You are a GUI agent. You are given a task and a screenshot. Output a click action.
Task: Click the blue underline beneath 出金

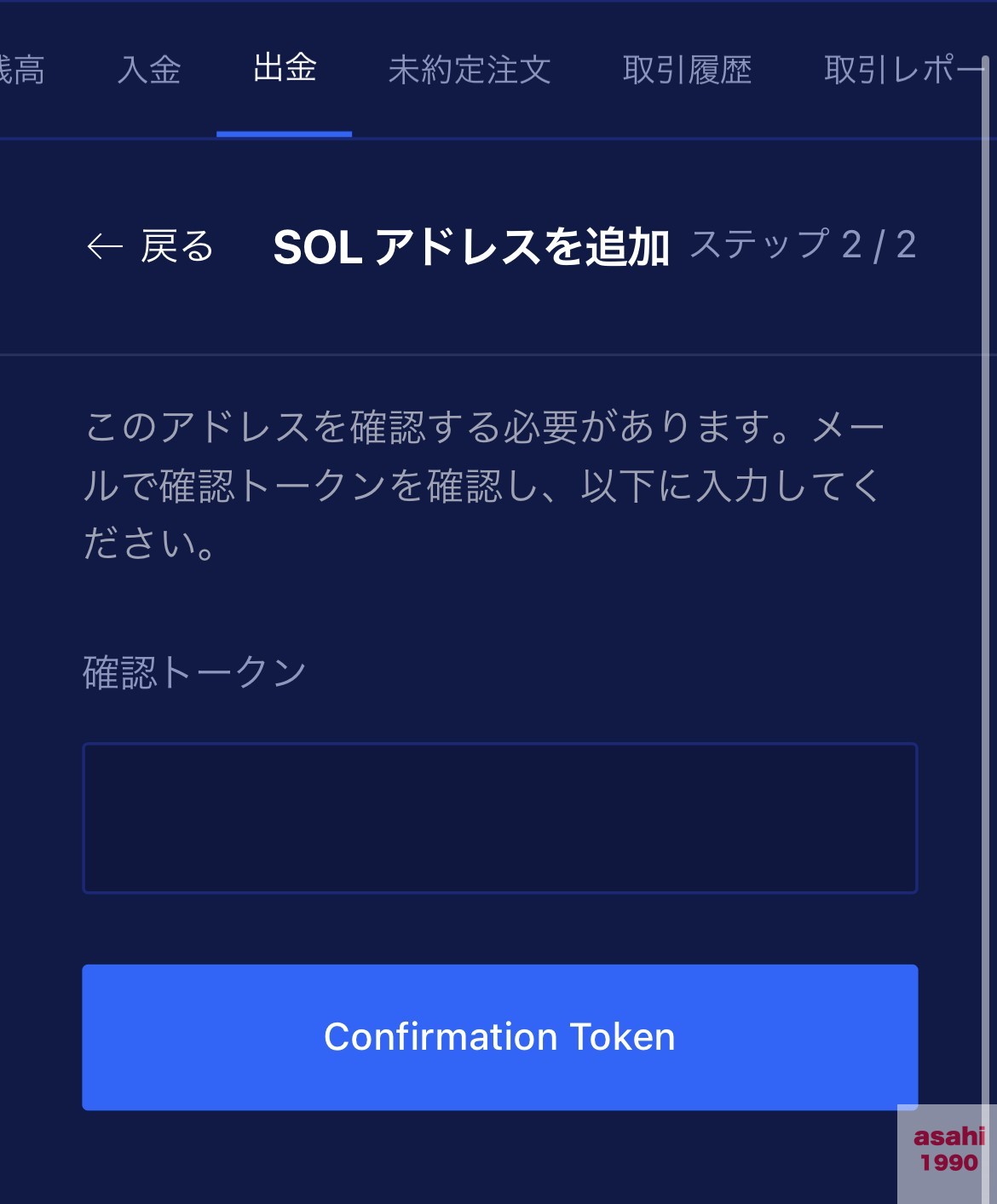tap(285, 134)
